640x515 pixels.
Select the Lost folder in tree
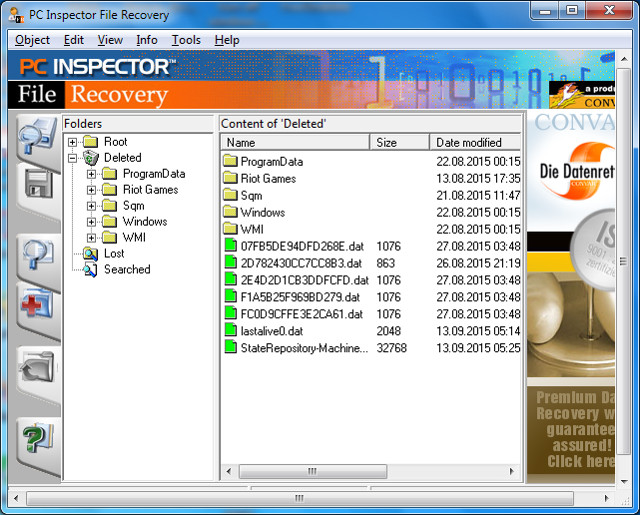(114, 254)
